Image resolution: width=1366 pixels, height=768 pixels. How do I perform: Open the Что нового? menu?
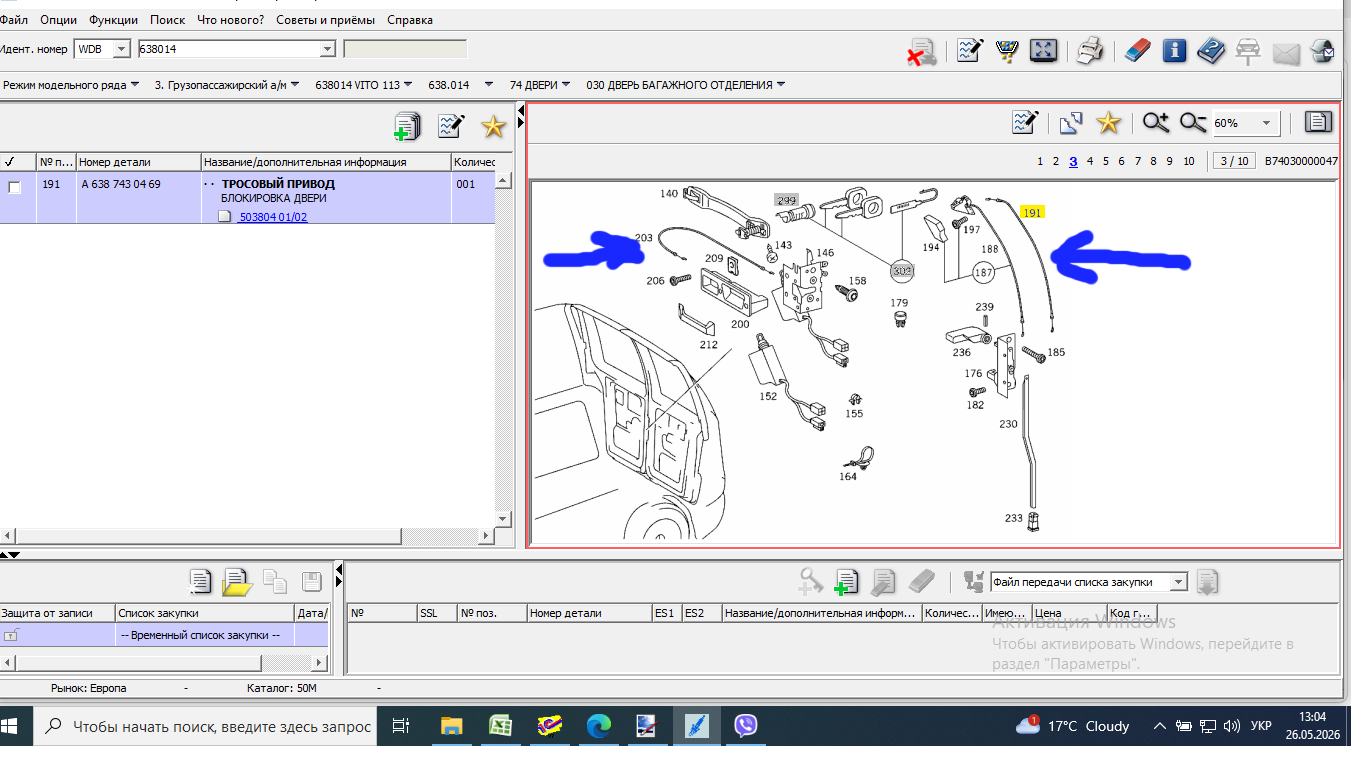pos(231,20)
